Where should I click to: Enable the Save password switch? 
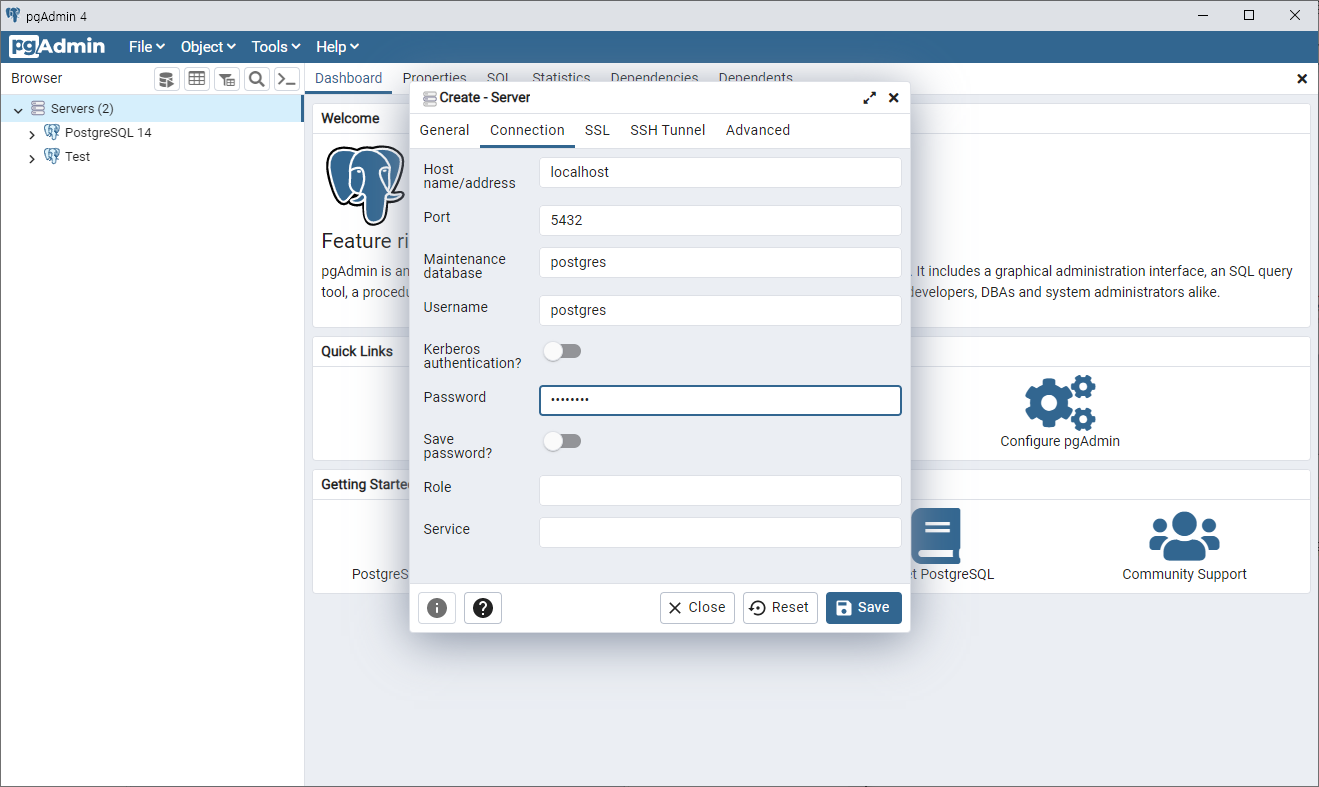pos(562,441)
